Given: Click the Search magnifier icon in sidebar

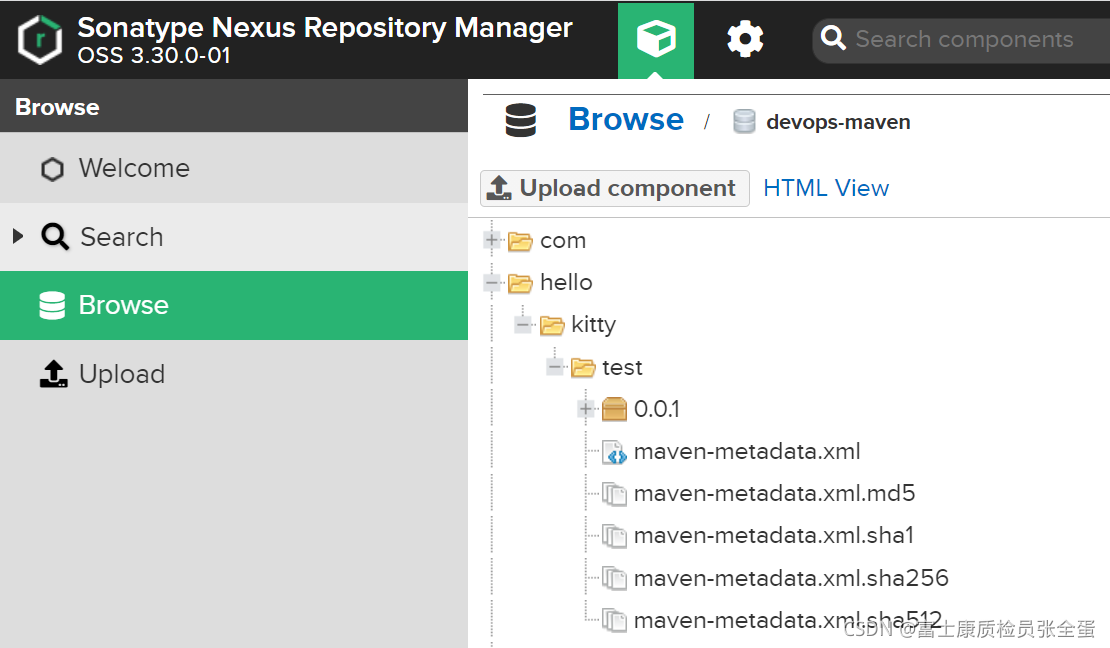Looking at the screenshot, I should (55, 237).
